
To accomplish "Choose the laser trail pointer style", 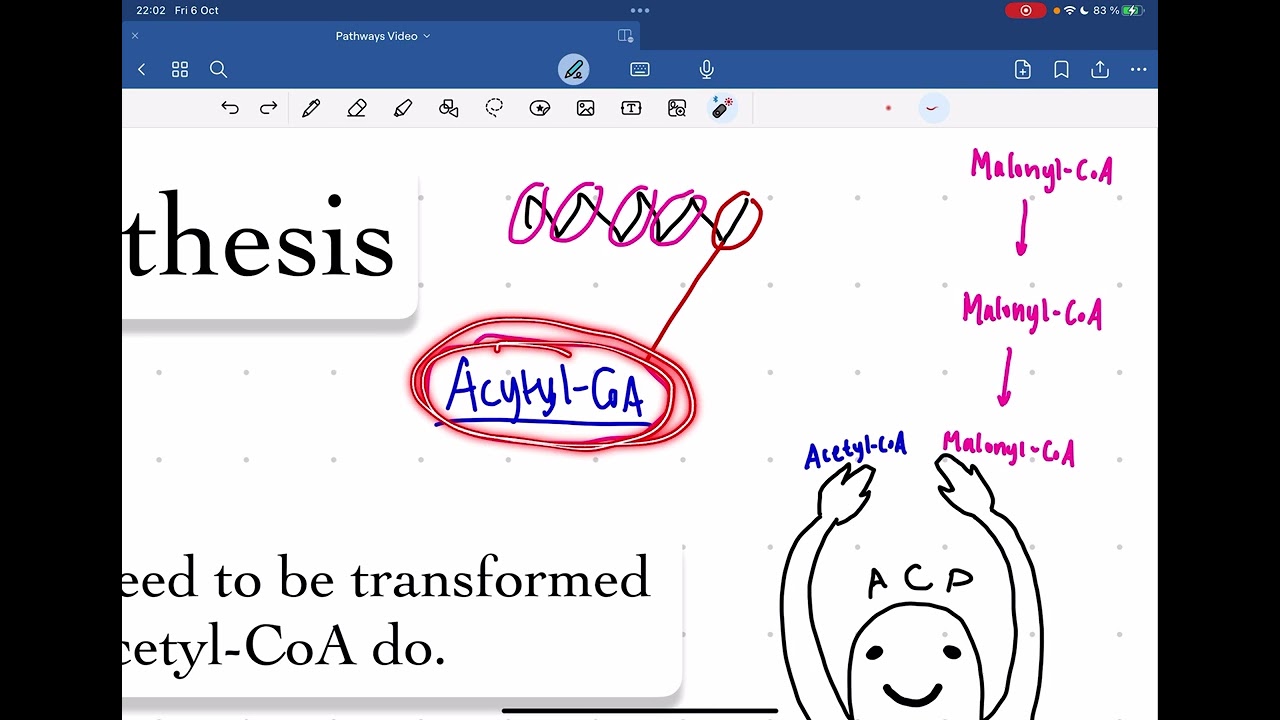I will pos(932,108).
